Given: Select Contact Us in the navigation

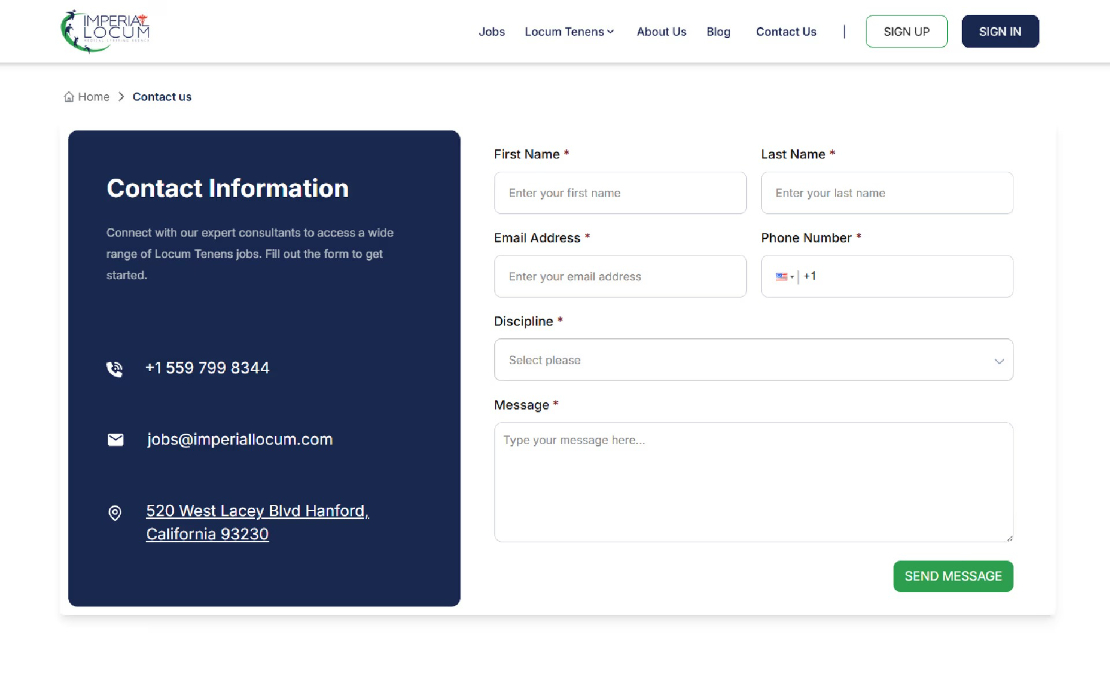Looking at the screenshot, I should [786, 32].
